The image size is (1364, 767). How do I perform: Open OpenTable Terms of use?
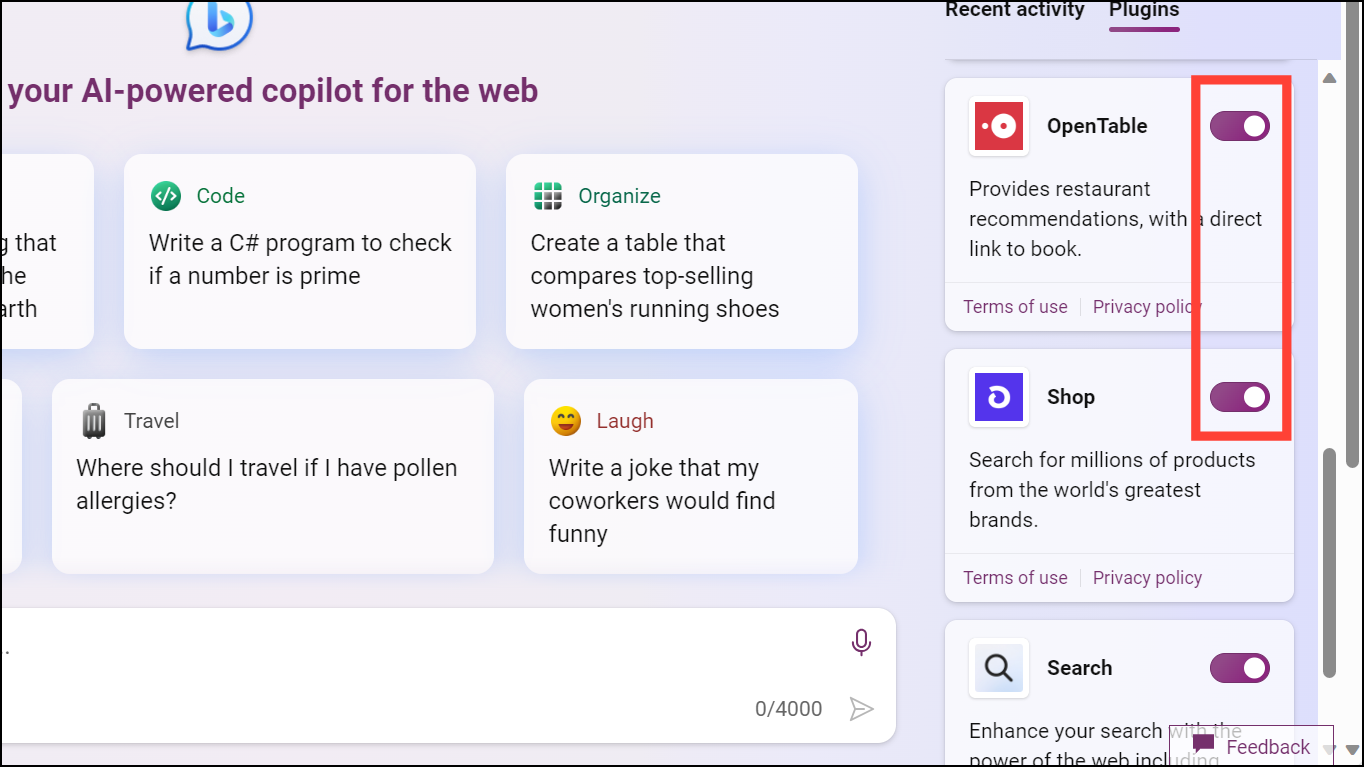(1015, 307)
